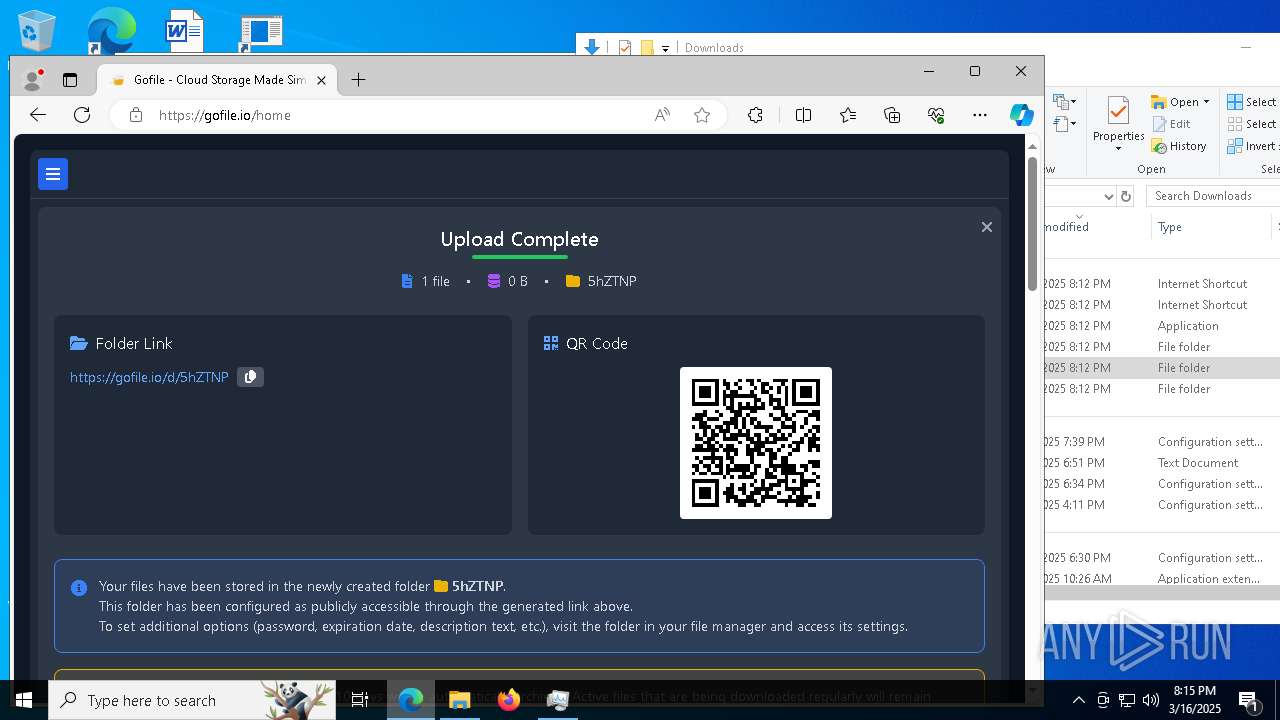Open Edge profile icon
Screen dimensions: 1280x720
coord(33,79)
